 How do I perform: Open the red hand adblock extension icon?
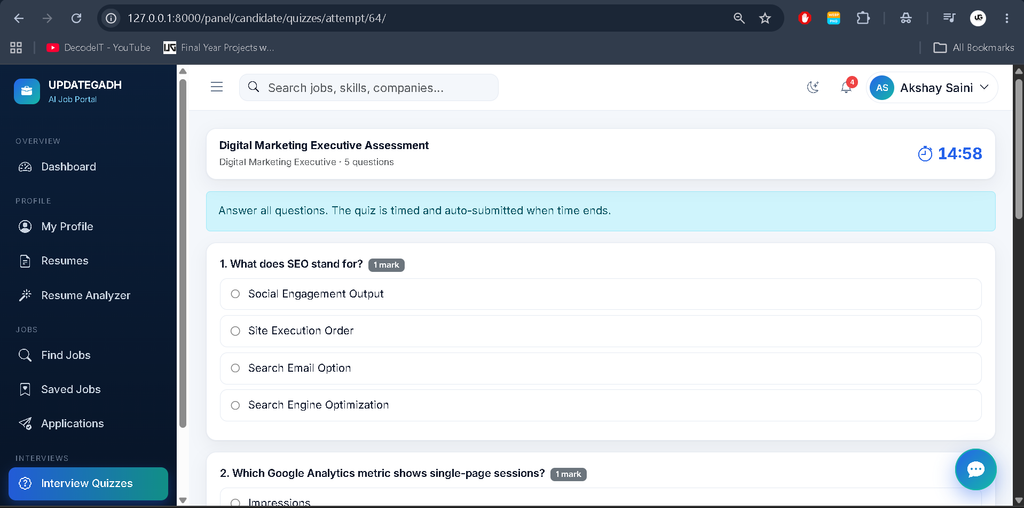805,18
